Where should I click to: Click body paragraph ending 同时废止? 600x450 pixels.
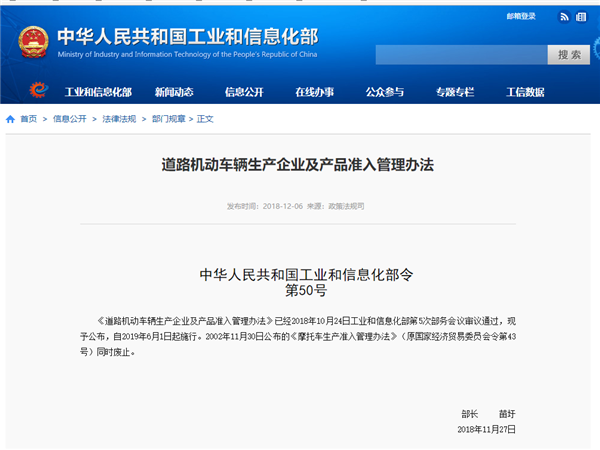pyautogui.click(x=298, y=336)
